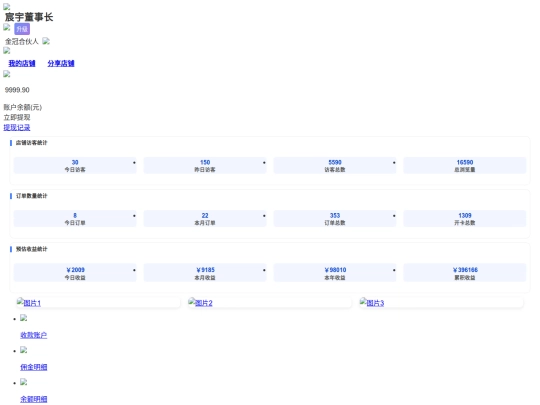Select the 访客总数 card showing 5590
The width and height of the screenshot is (540, 405).
(335, 165)
